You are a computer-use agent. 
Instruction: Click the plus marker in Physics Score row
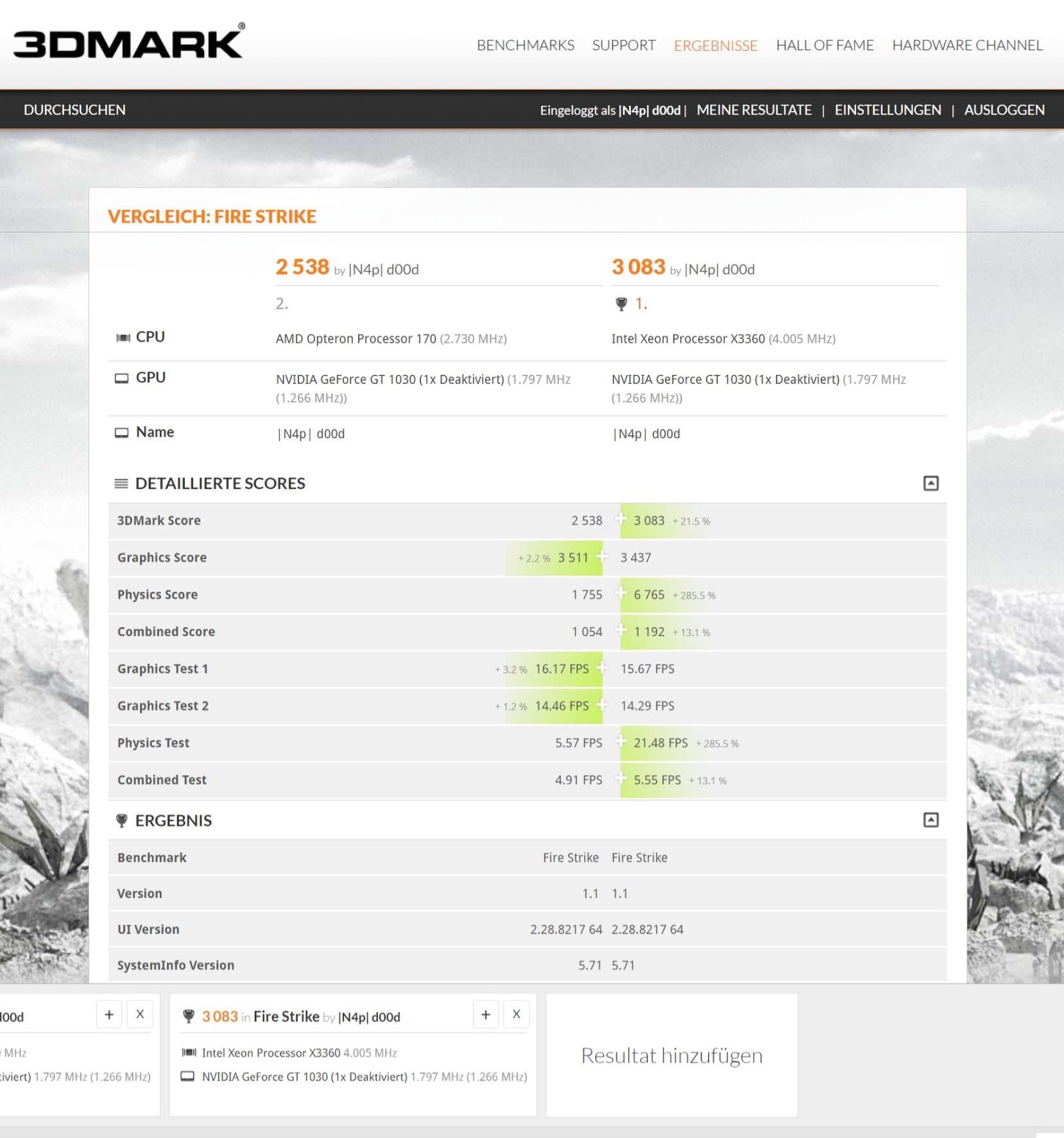click(621, 593)
